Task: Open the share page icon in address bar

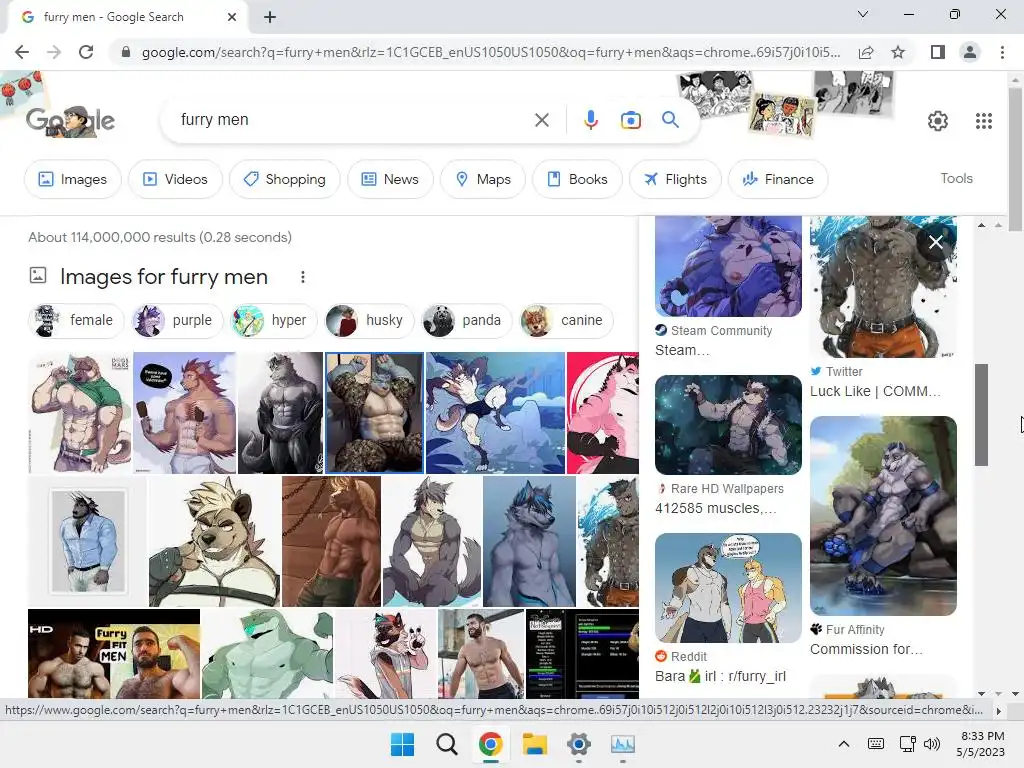Action: click(866, 52)
